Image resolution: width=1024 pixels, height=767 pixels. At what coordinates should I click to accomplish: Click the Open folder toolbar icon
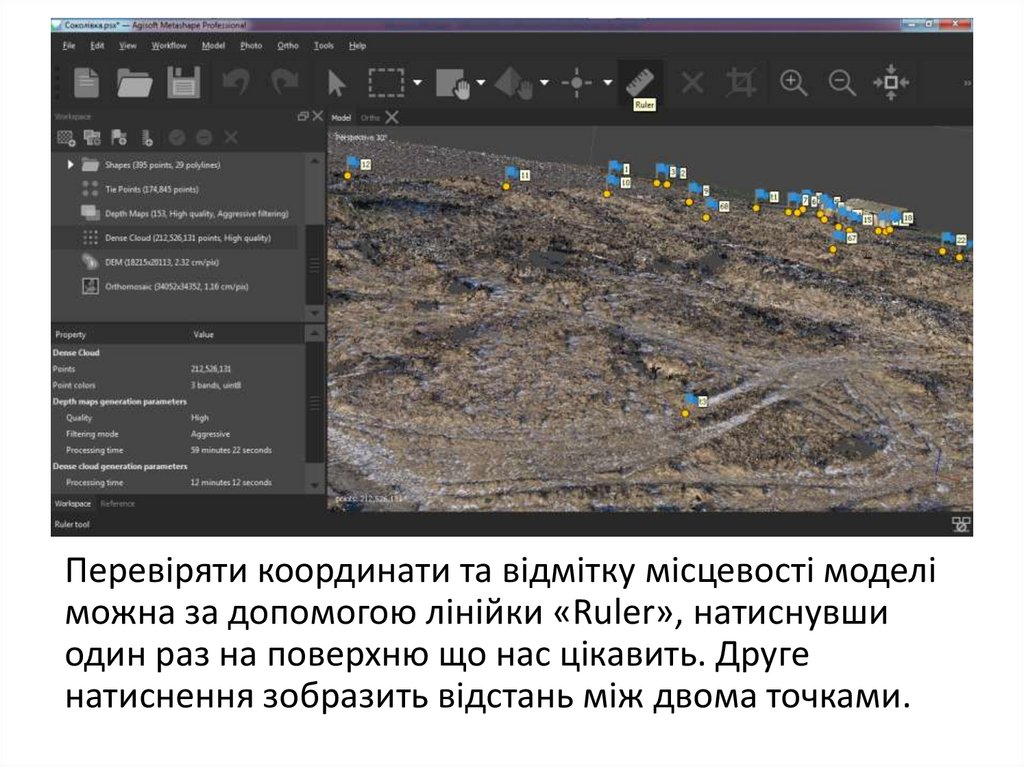pyautogui.click(x=135, y=83)
